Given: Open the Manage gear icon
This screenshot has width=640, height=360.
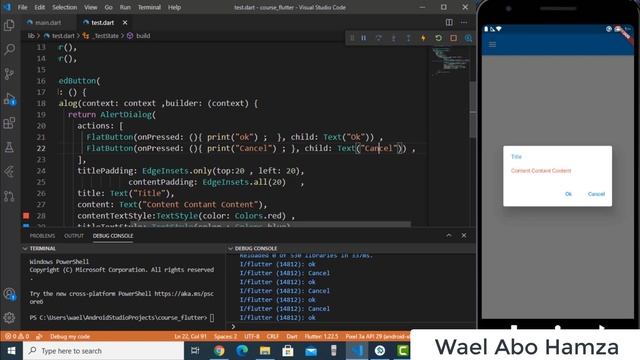Looking at the screenshot, I should [x=9, y=318].
